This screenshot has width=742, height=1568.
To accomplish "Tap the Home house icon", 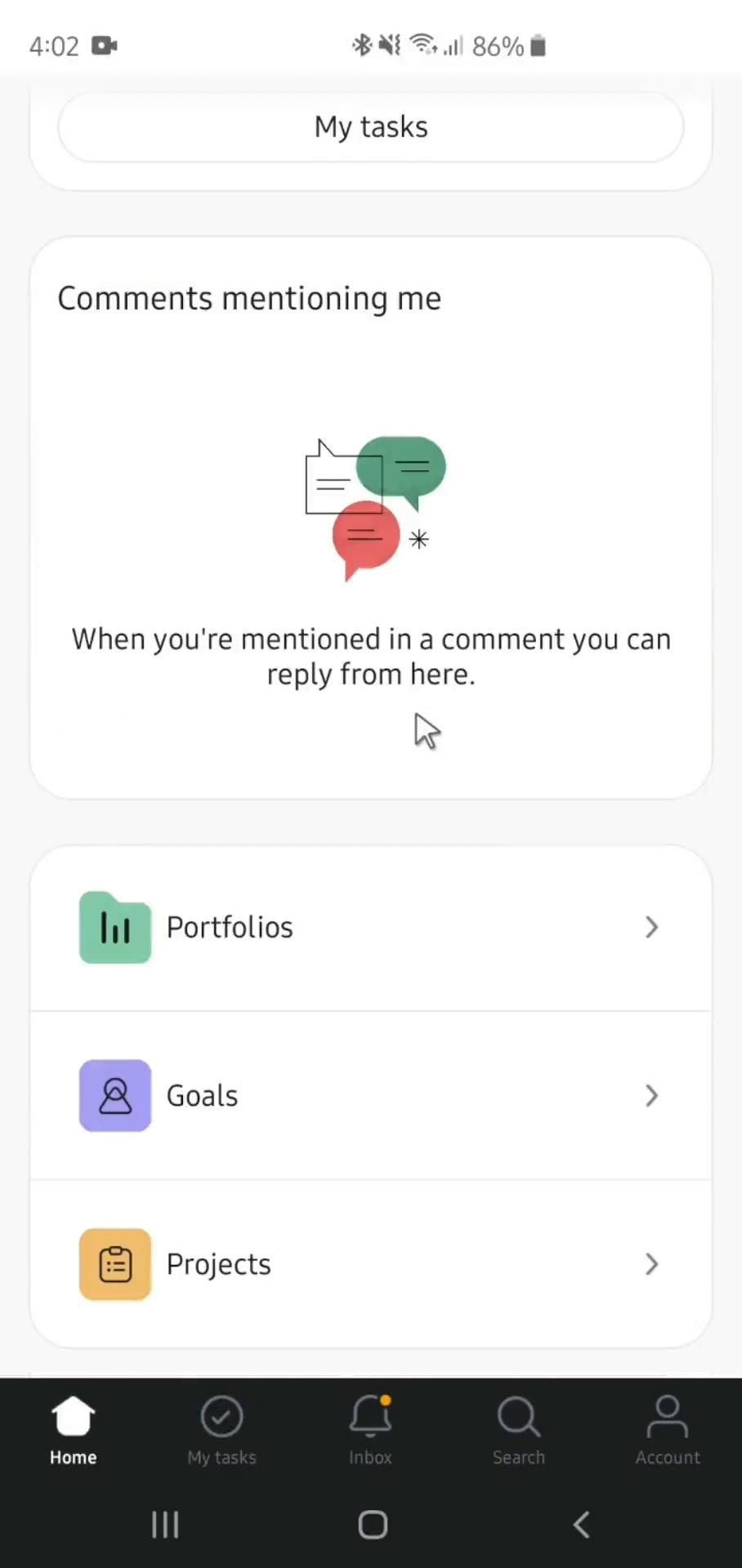I will [73, 1417].
